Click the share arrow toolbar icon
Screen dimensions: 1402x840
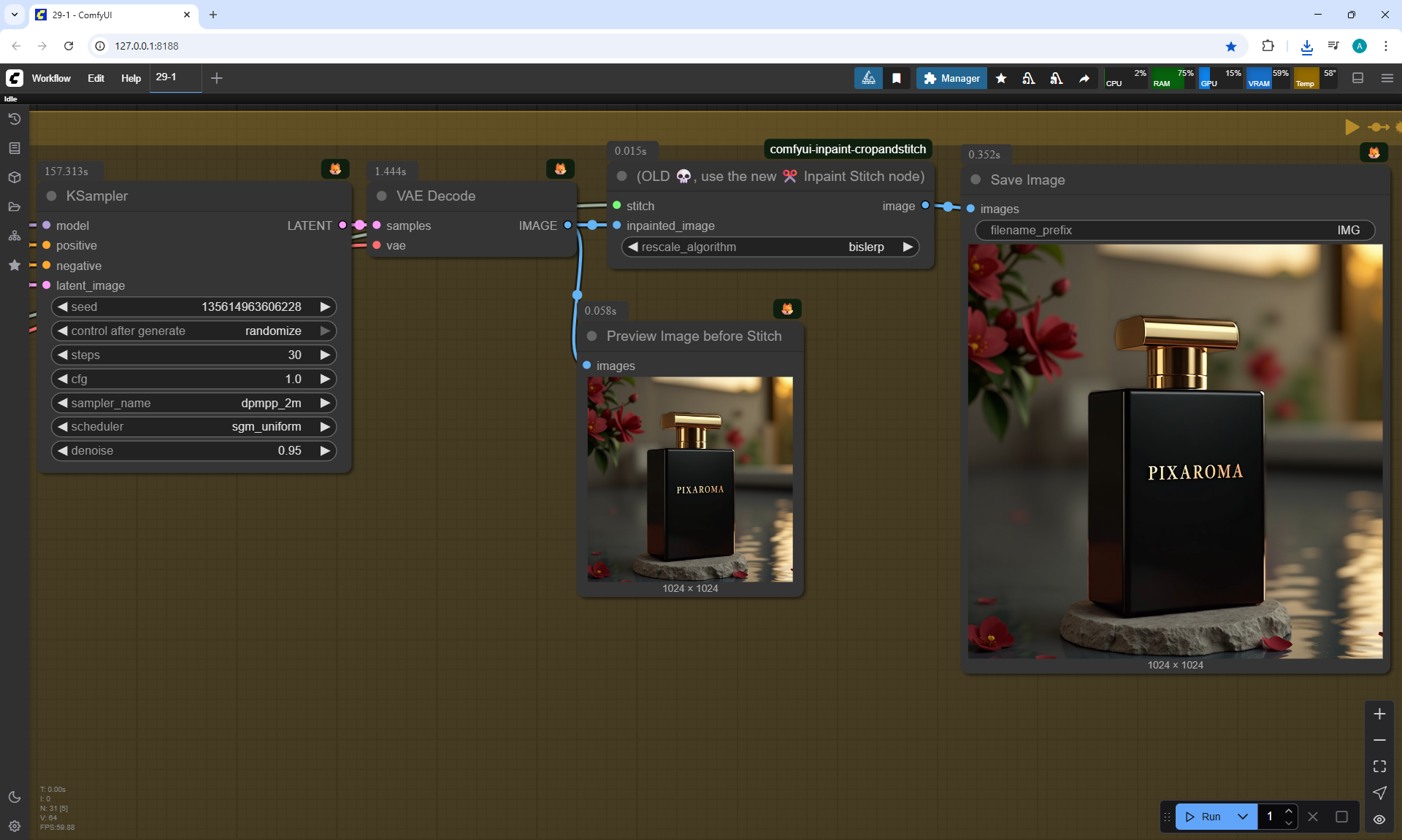(x=1084, y=78)
